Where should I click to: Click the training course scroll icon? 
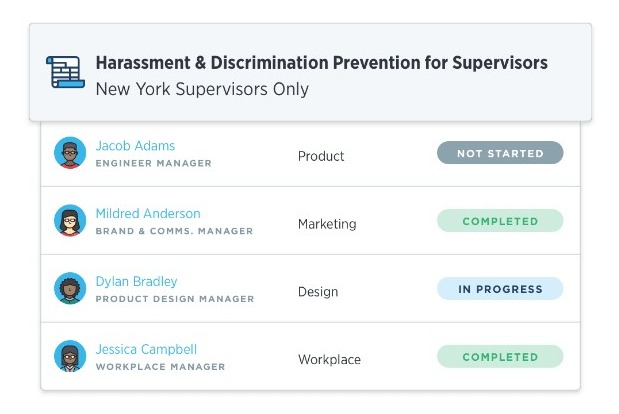66,72
